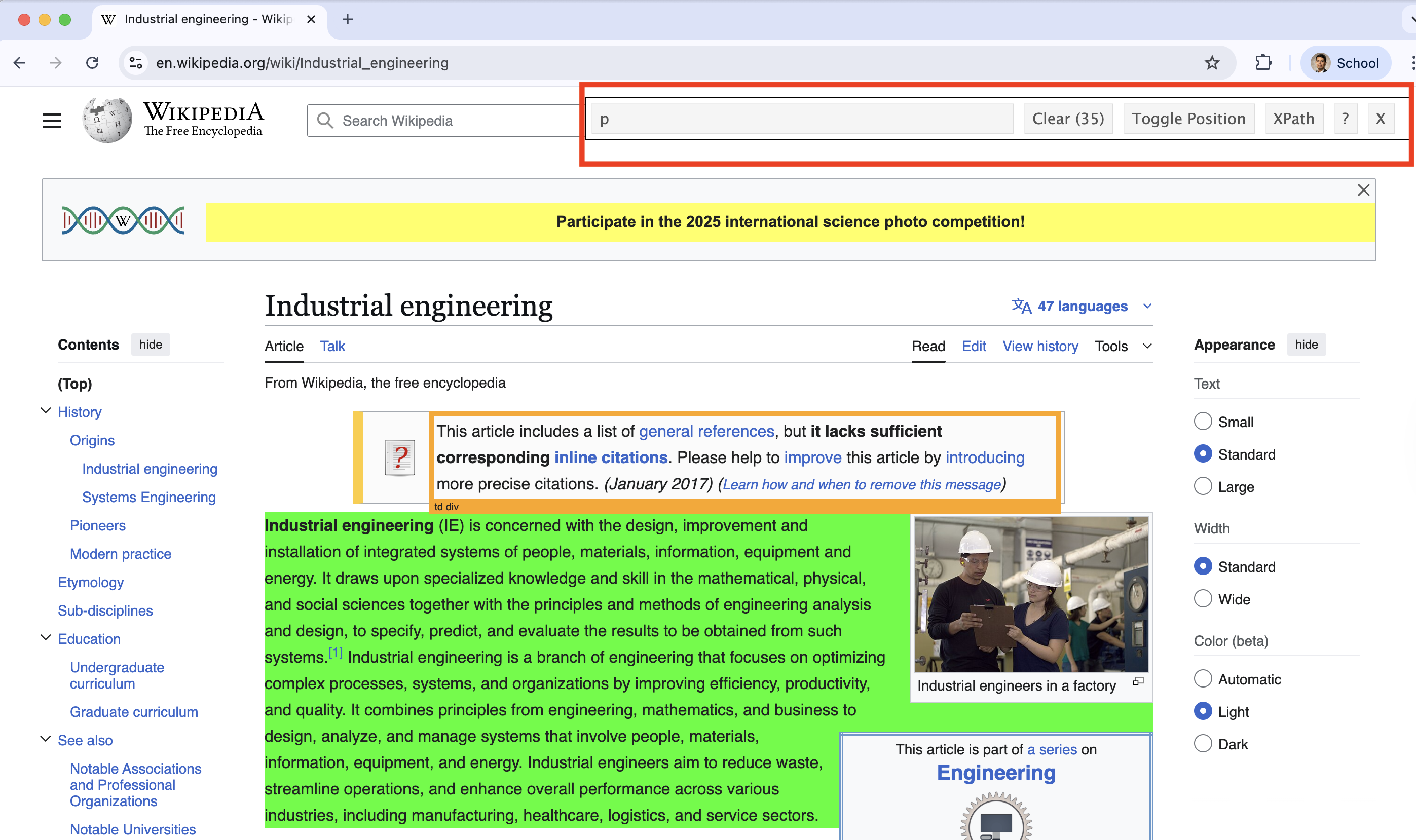Open the browser extensions puzzle icon
Image resolution: width=1416 pixels, height=840 pixels.
[1263, 63]
